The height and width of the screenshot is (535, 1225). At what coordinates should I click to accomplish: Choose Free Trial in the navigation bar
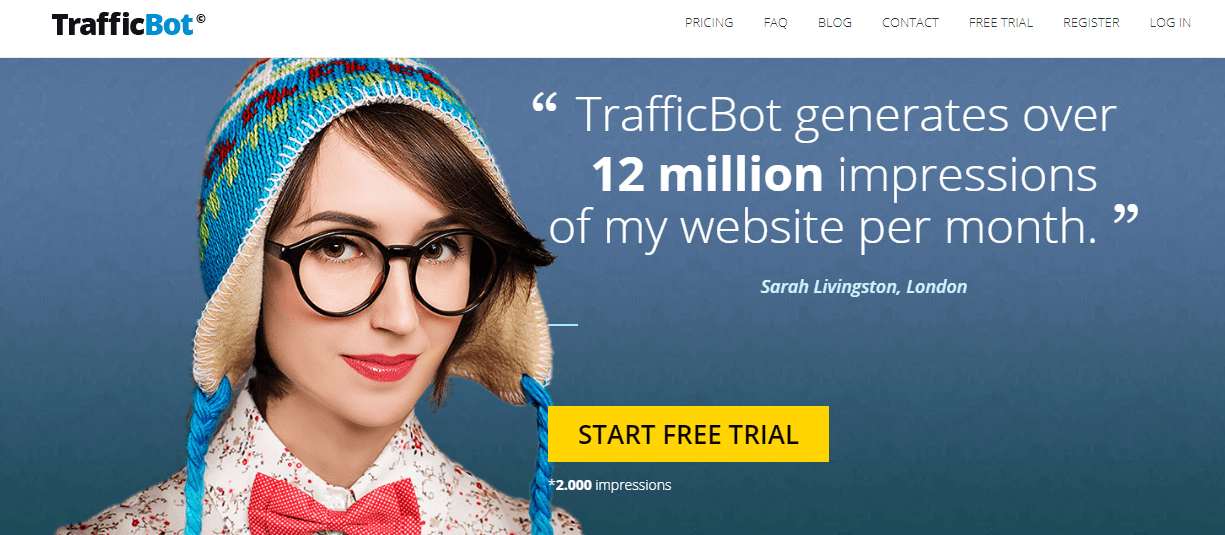(1001, 23)
